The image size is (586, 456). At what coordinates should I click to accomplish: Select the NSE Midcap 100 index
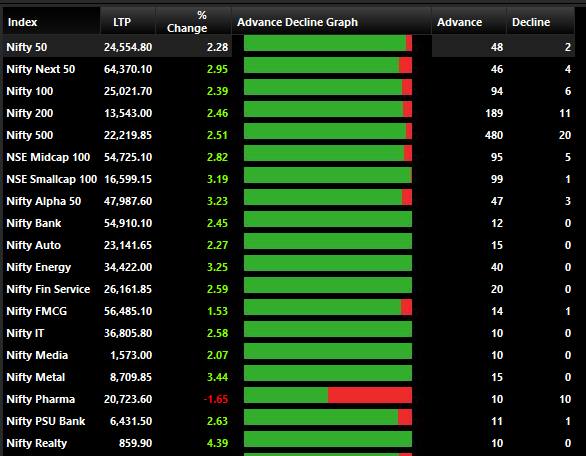[x=48, y=157]
